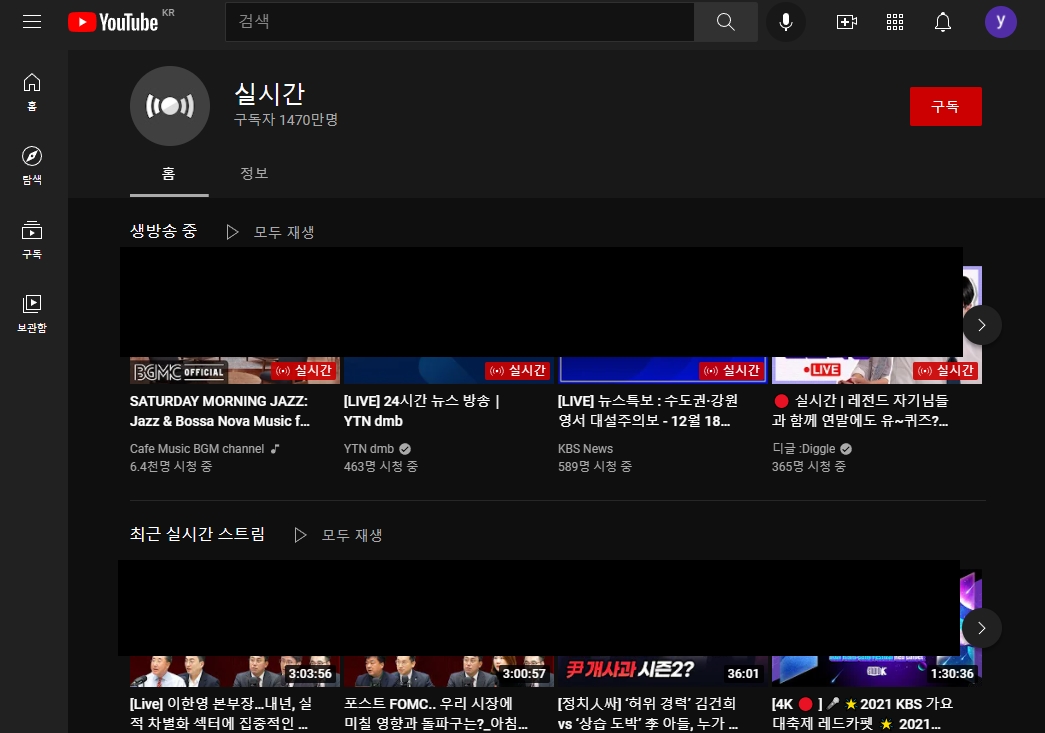The image size is (1045, 733).
Task: Click the 실시간 channel name heading
Action: click(269, 94)
